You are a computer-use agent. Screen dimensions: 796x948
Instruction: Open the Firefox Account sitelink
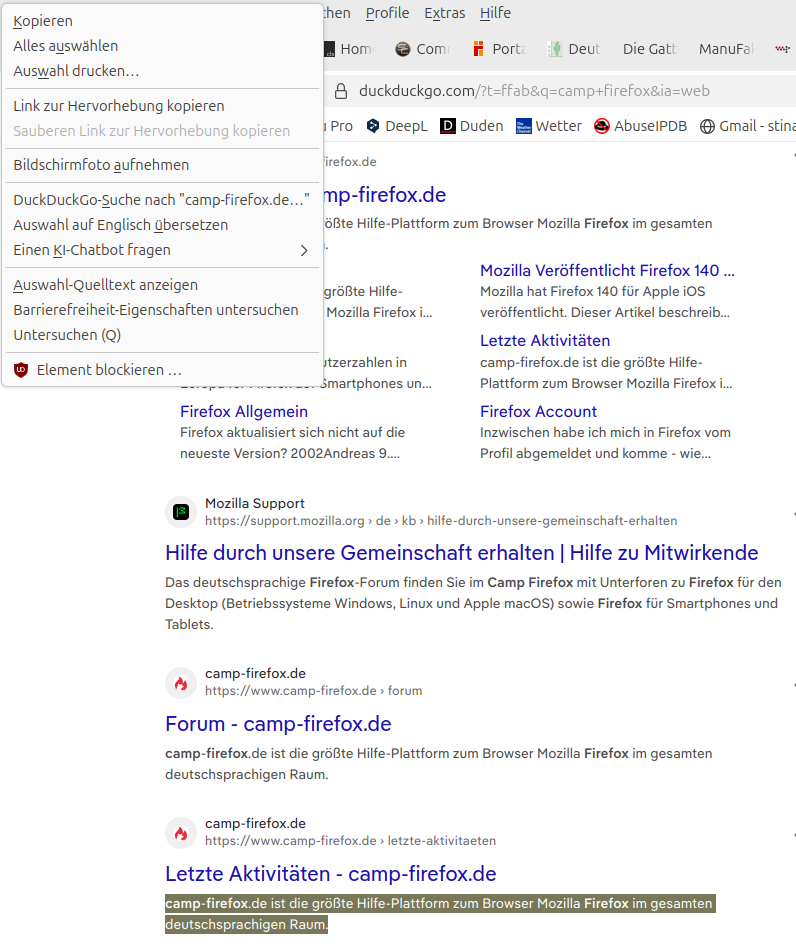pos(538,412)
